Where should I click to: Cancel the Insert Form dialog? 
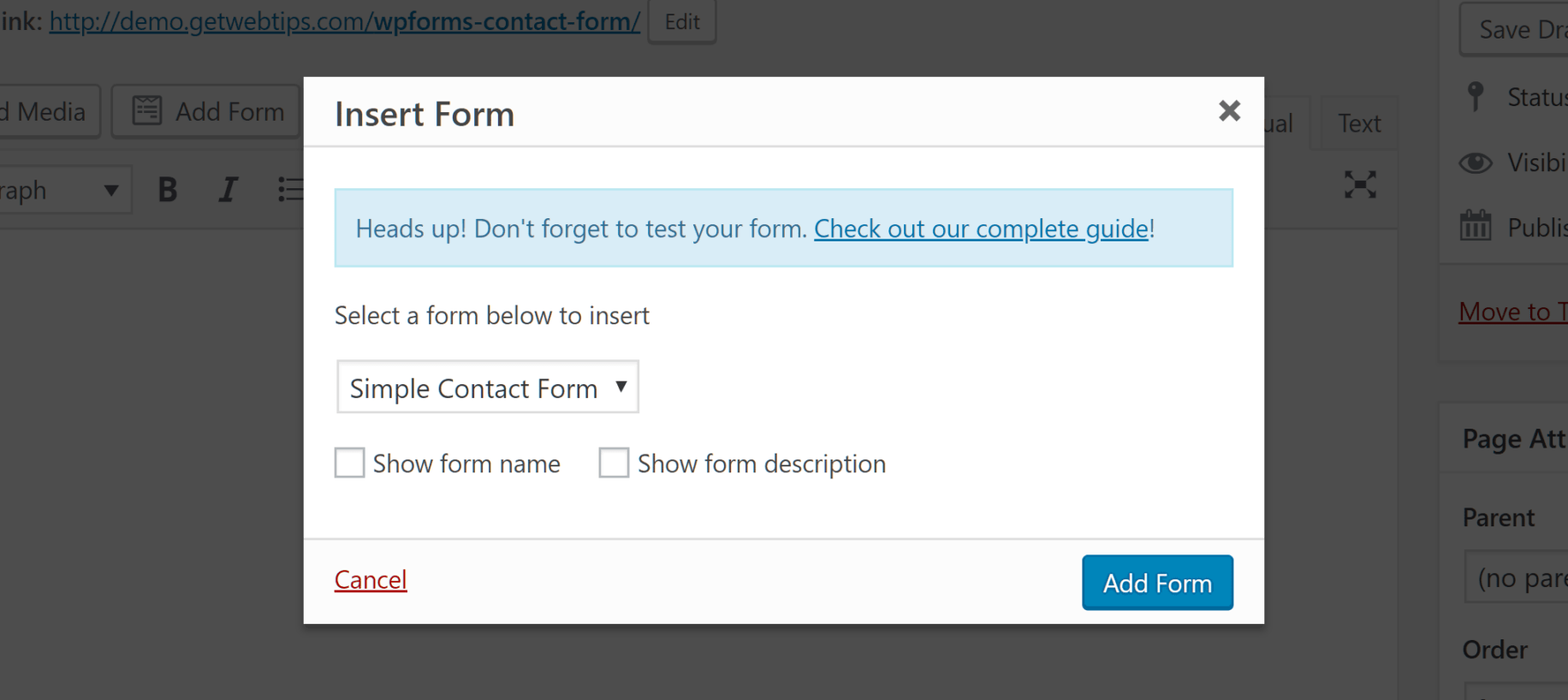370,579
